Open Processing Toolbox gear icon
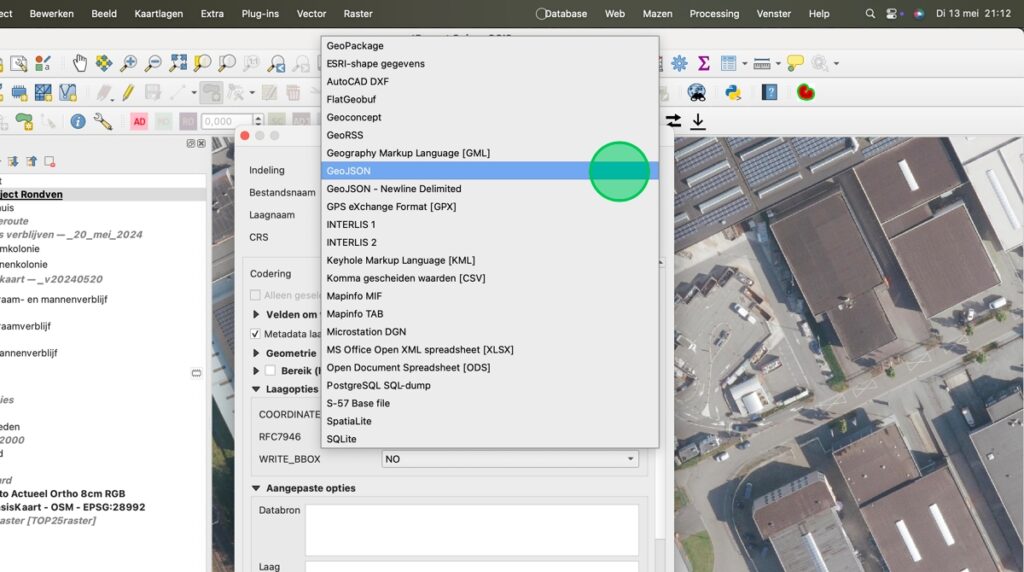The height and width of the screenshot is (572, 1024). tap(679, 64)
